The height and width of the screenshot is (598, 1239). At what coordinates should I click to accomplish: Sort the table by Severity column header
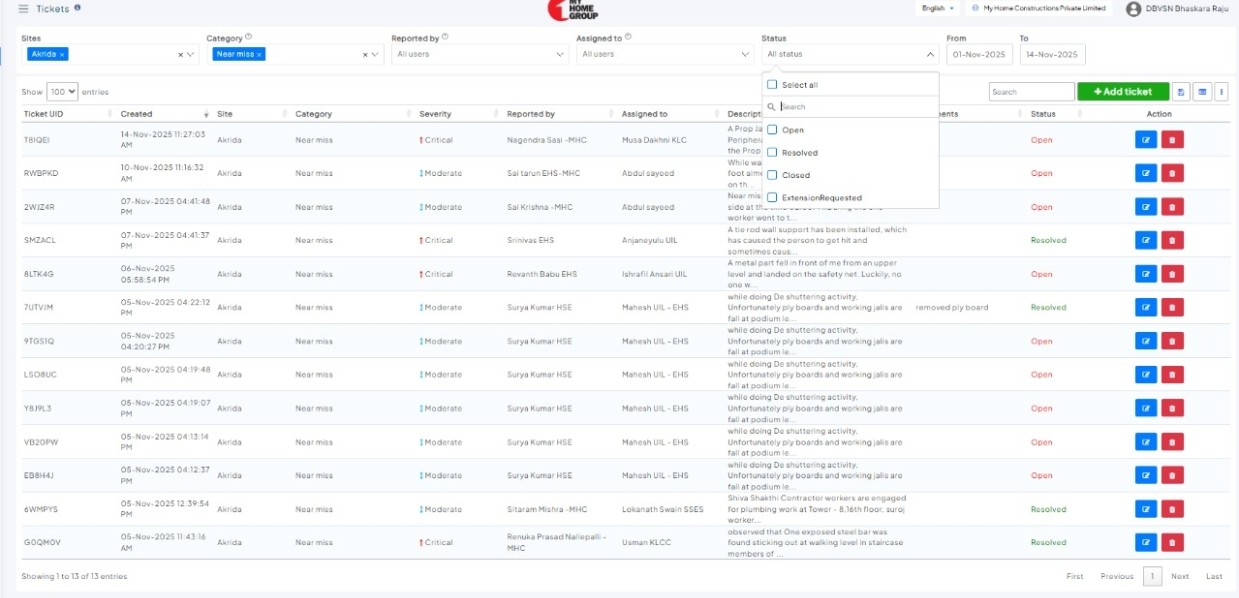(435, 114)
